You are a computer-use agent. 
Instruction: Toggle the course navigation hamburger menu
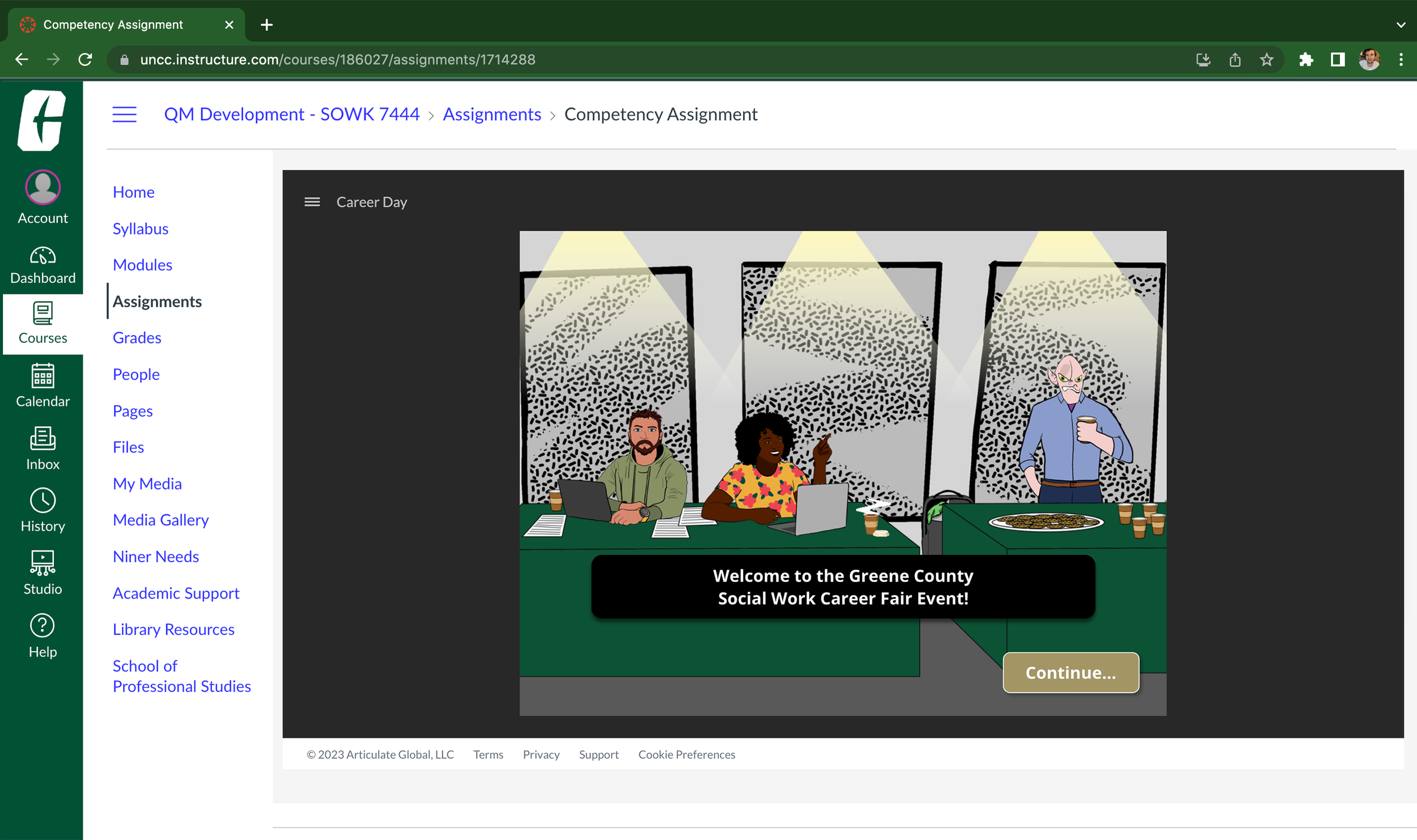pyautogui.click(x=124, y=114)
